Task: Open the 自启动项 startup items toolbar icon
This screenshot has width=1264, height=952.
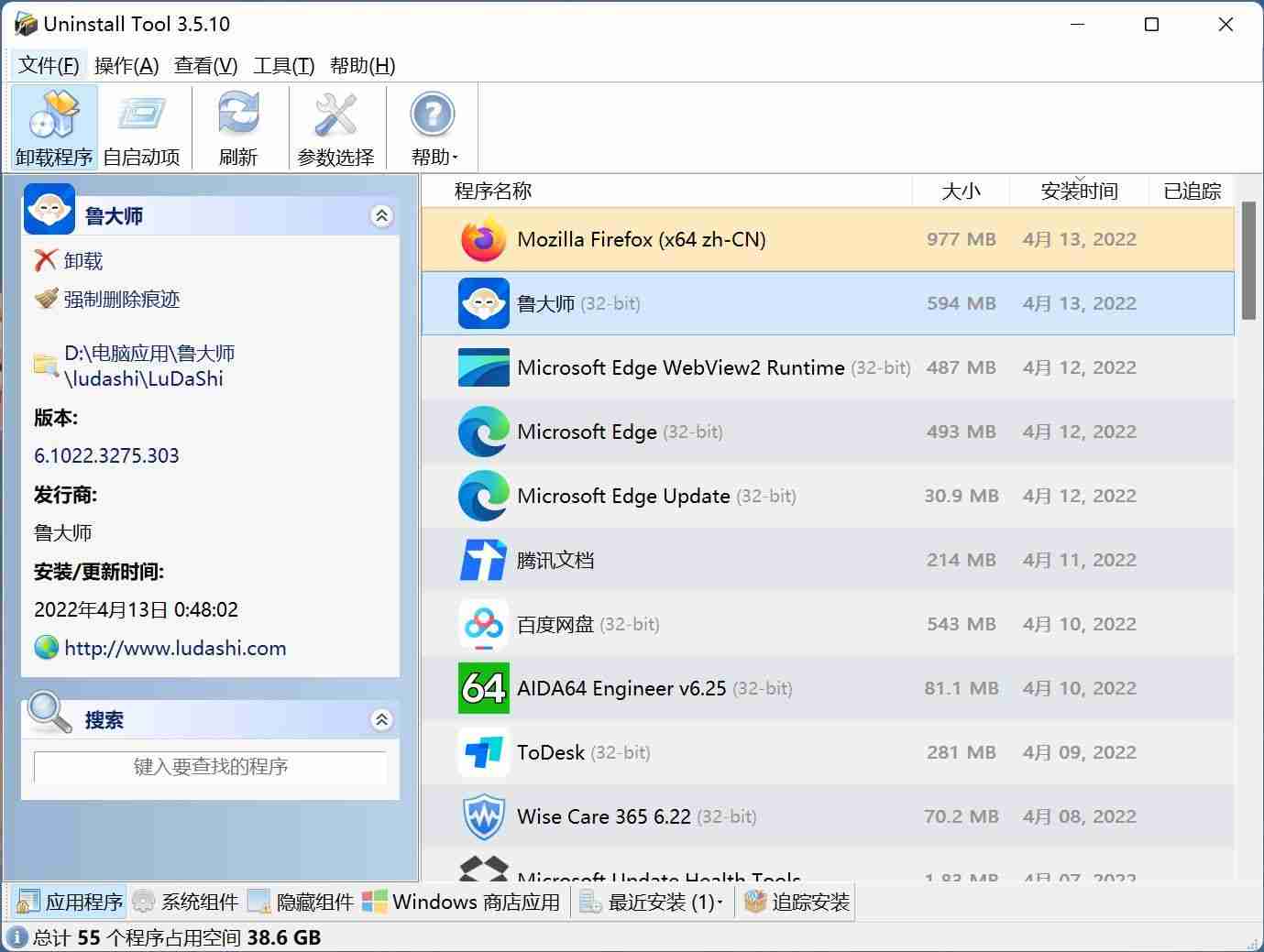Action: (141, 114)
